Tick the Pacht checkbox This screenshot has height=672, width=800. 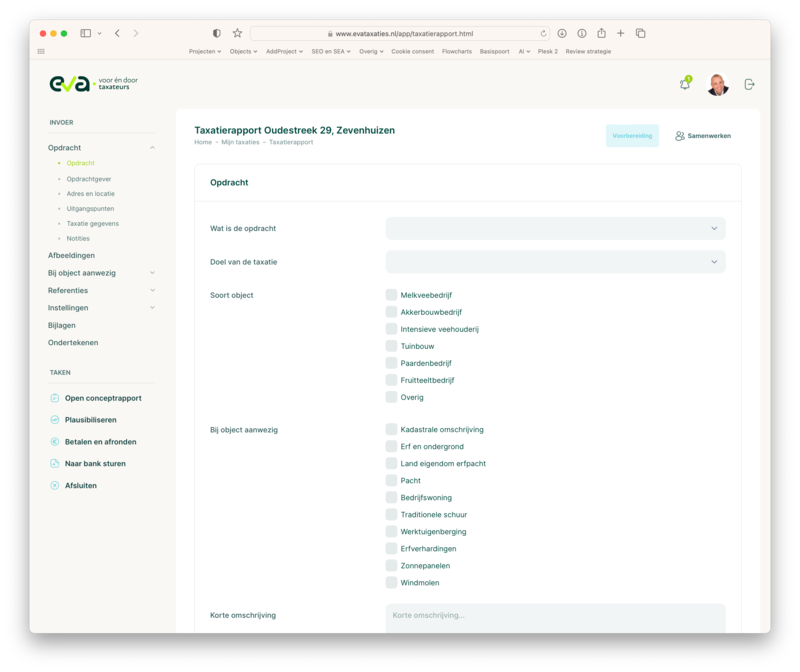click(391, 480)
